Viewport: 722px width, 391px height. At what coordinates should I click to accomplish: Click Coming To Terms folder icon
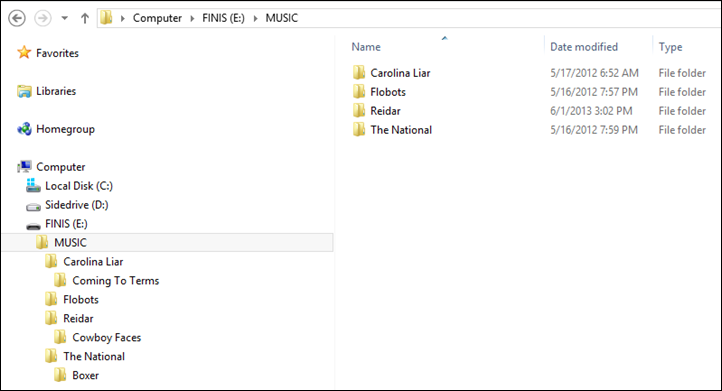coord(60,280)
